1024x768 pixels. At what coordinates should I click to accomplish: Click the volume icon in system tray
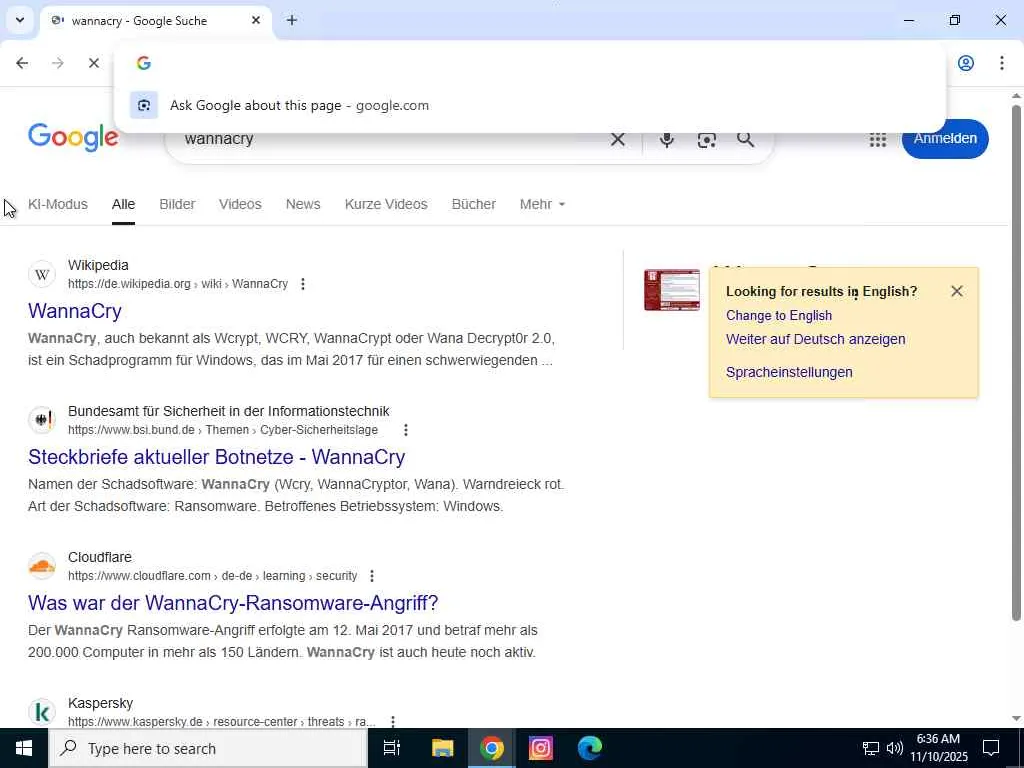click(x=895, y=748)
